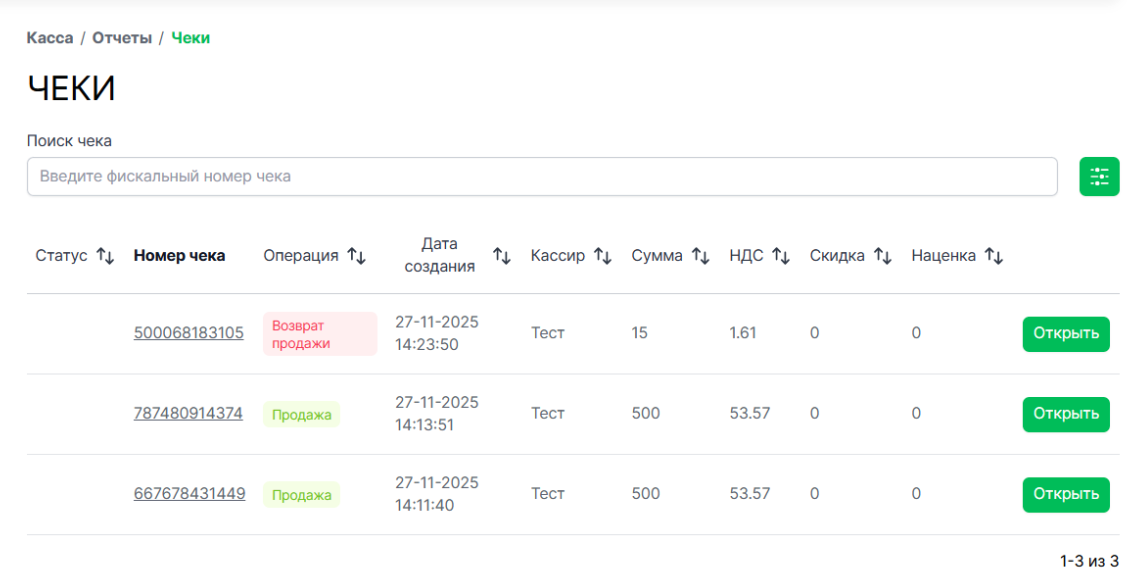Sort by Наценка column arrows
This screenshot has width=1133, height=583.
[x=993, y=256]
